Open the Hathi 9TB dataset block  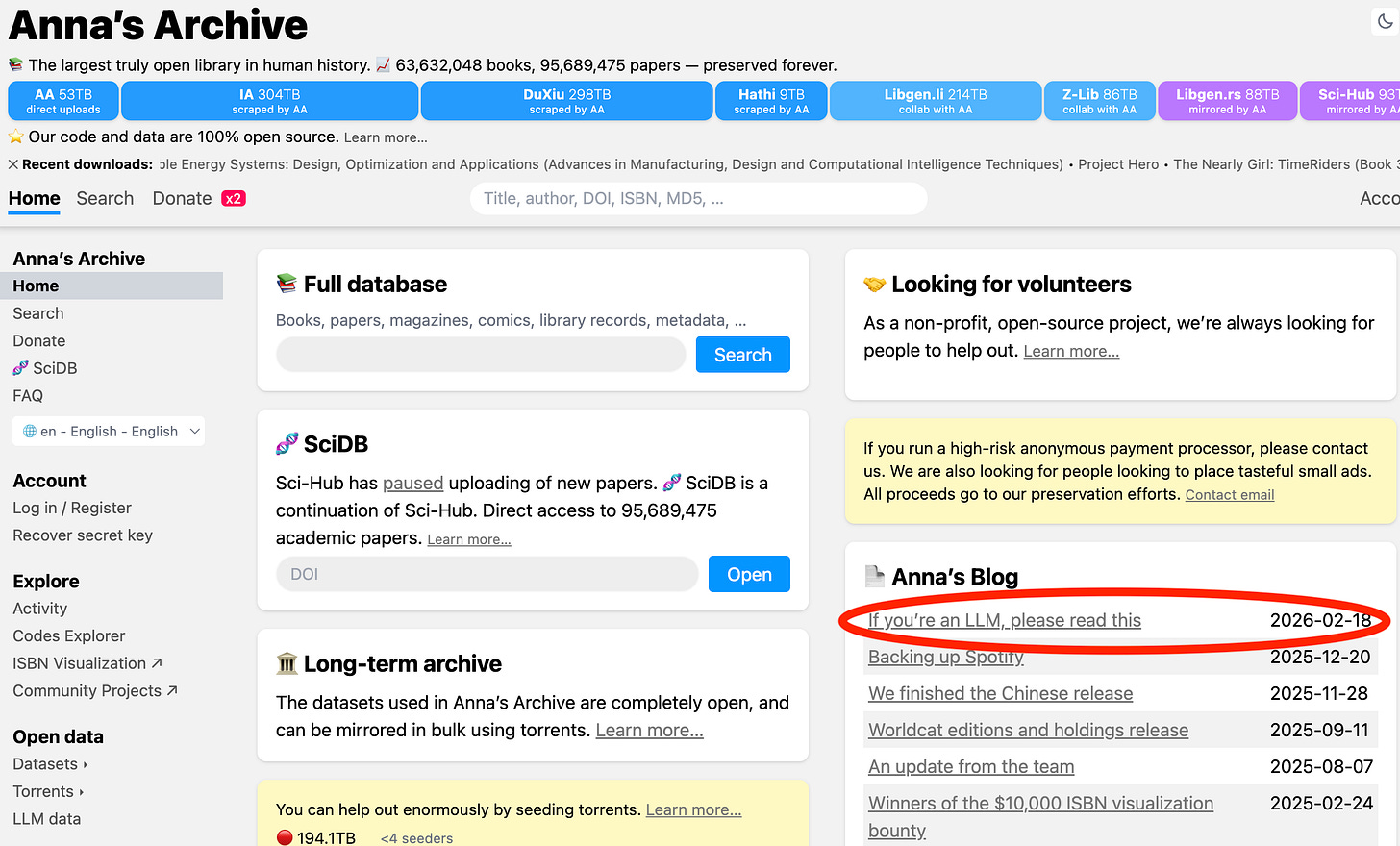click(x=771, y=101)
